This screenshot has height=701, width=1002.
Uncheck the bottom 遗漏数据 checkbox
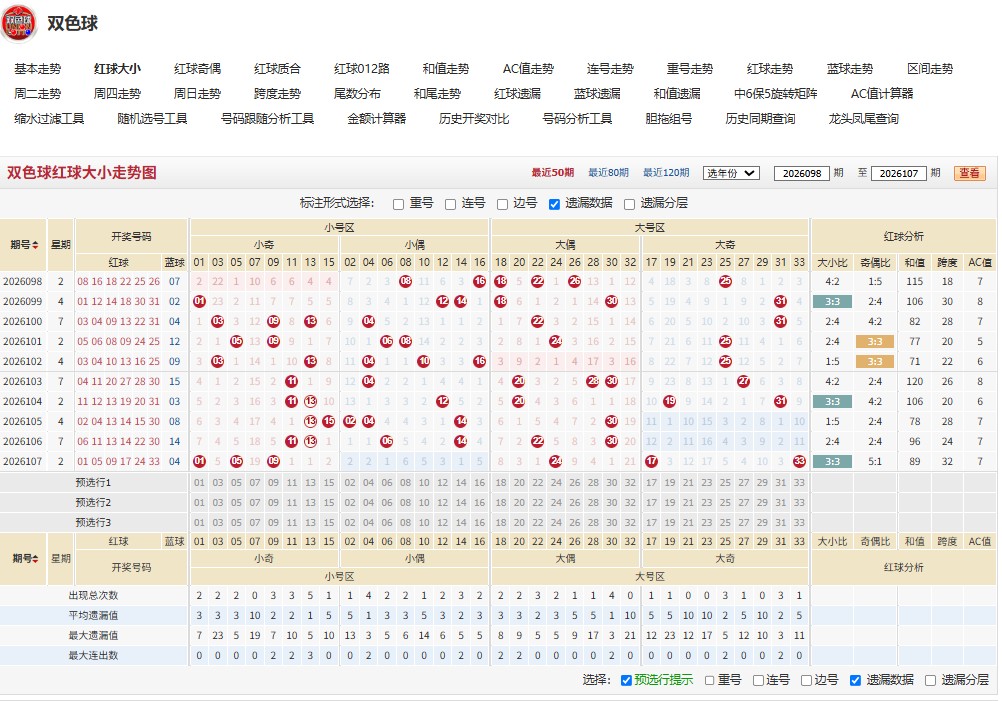click(x=855, y=681)
